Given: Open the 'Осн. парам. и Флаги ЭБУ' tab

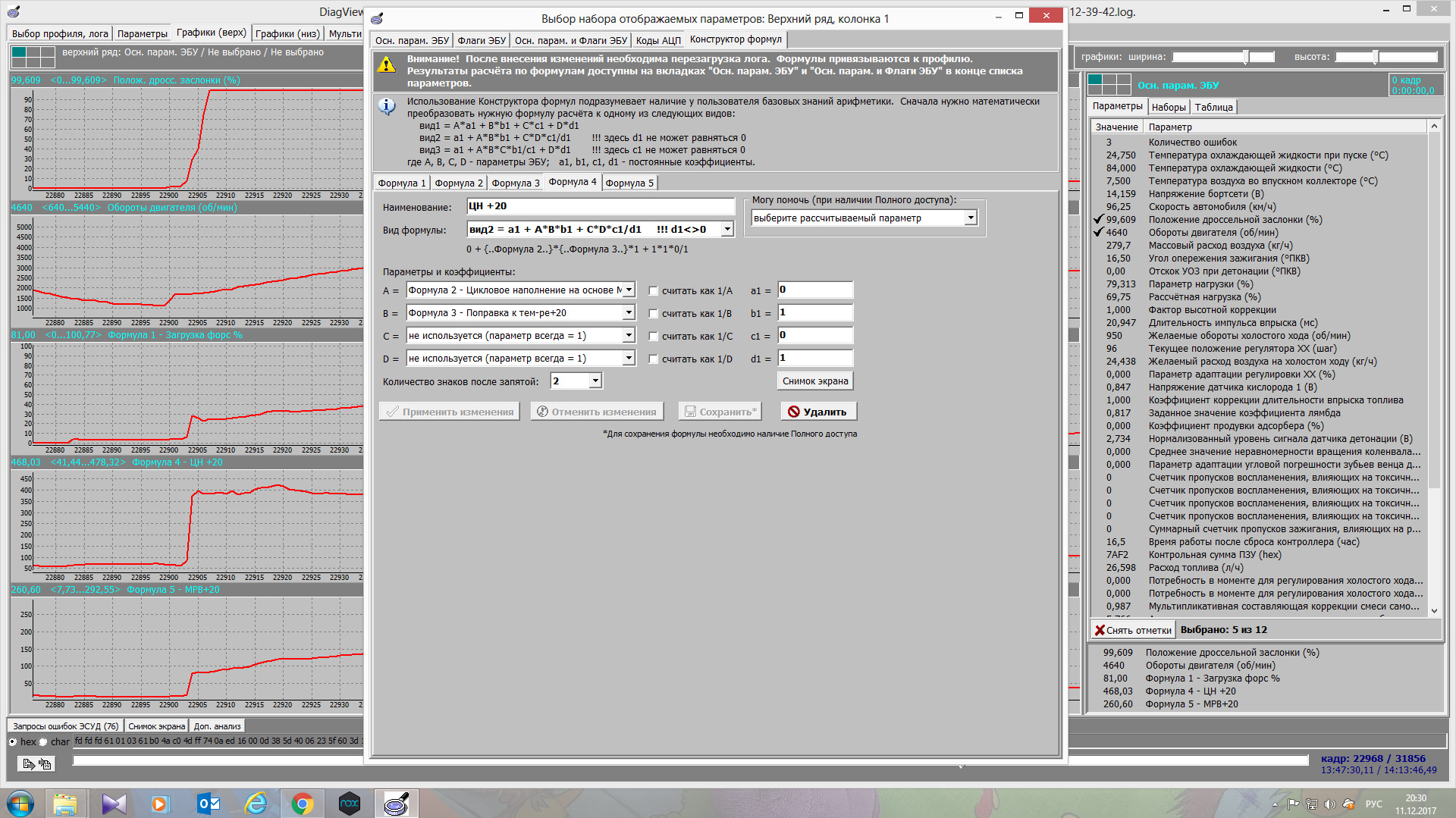Looking at the screenshot, I should click(x=571, y=40).
